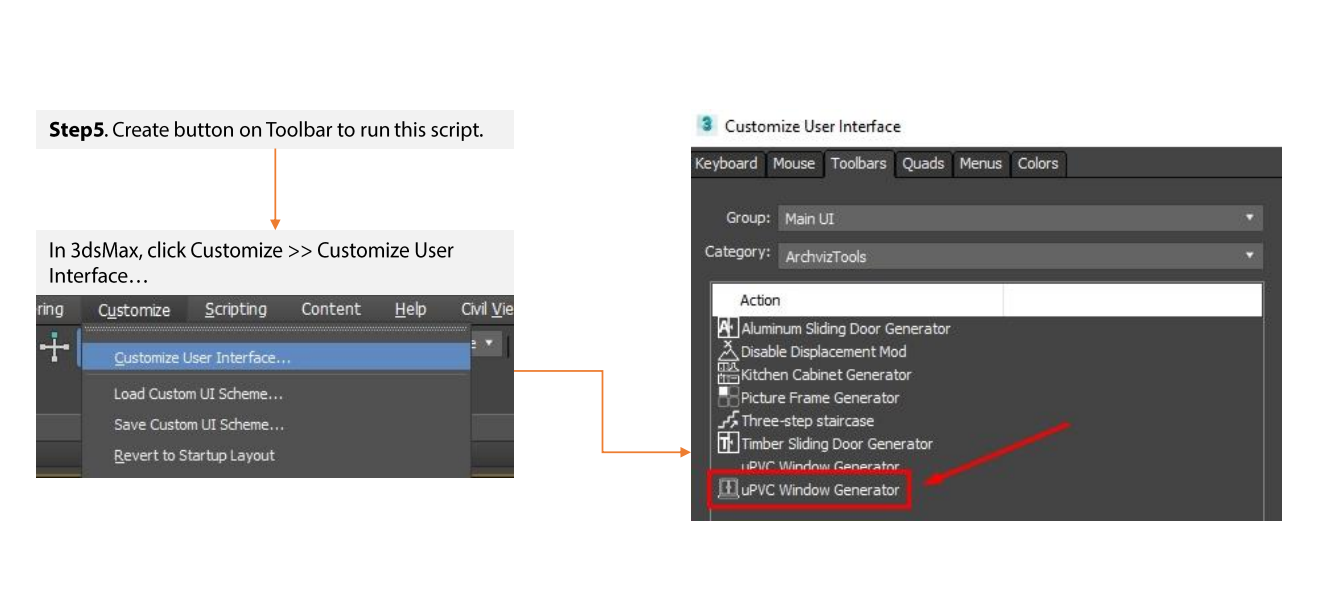Select Load Custom UI Scheme option
This screenshot has width=1341, height=611.
coord(198,394)
